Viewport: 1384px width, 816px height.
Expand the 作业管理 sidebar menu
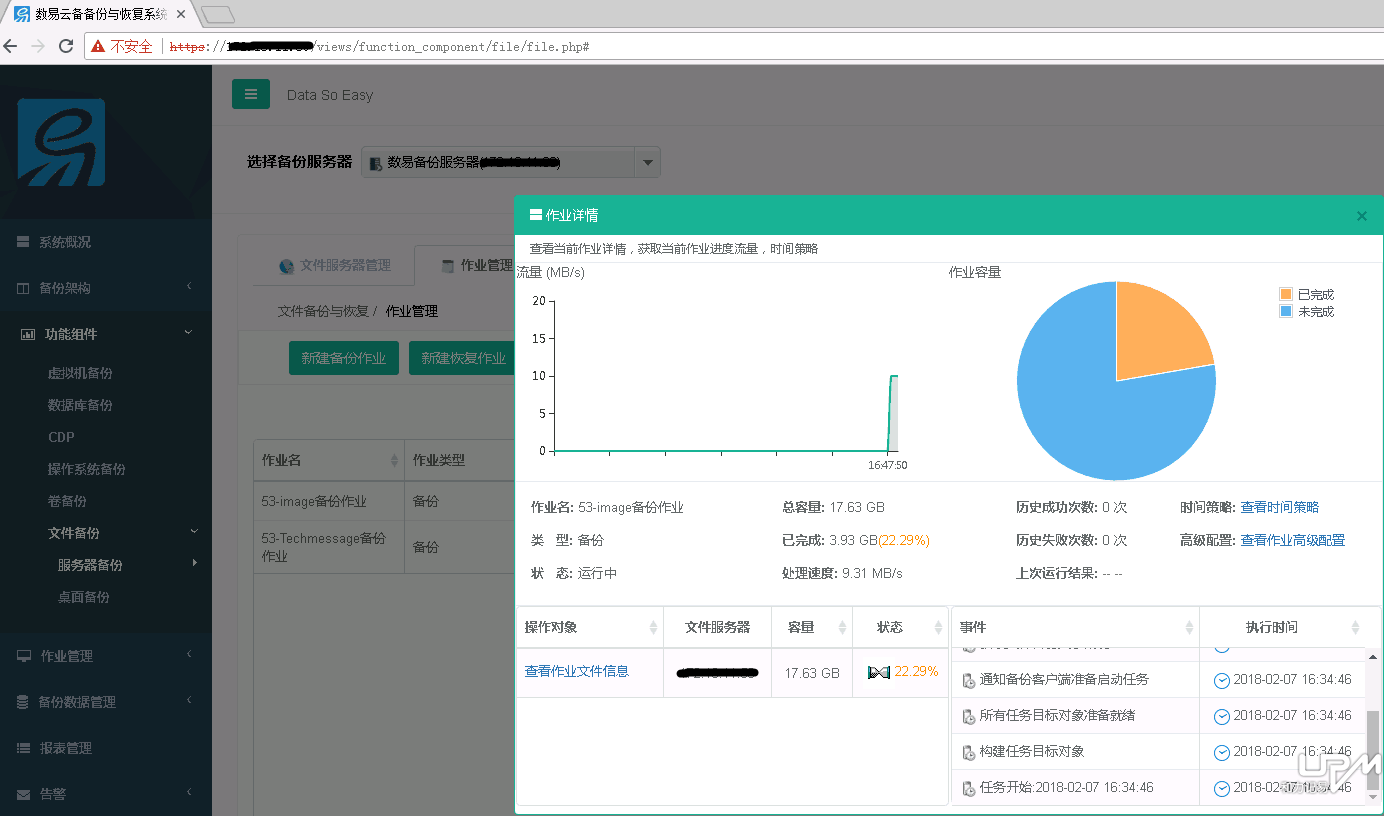point(105,656)
